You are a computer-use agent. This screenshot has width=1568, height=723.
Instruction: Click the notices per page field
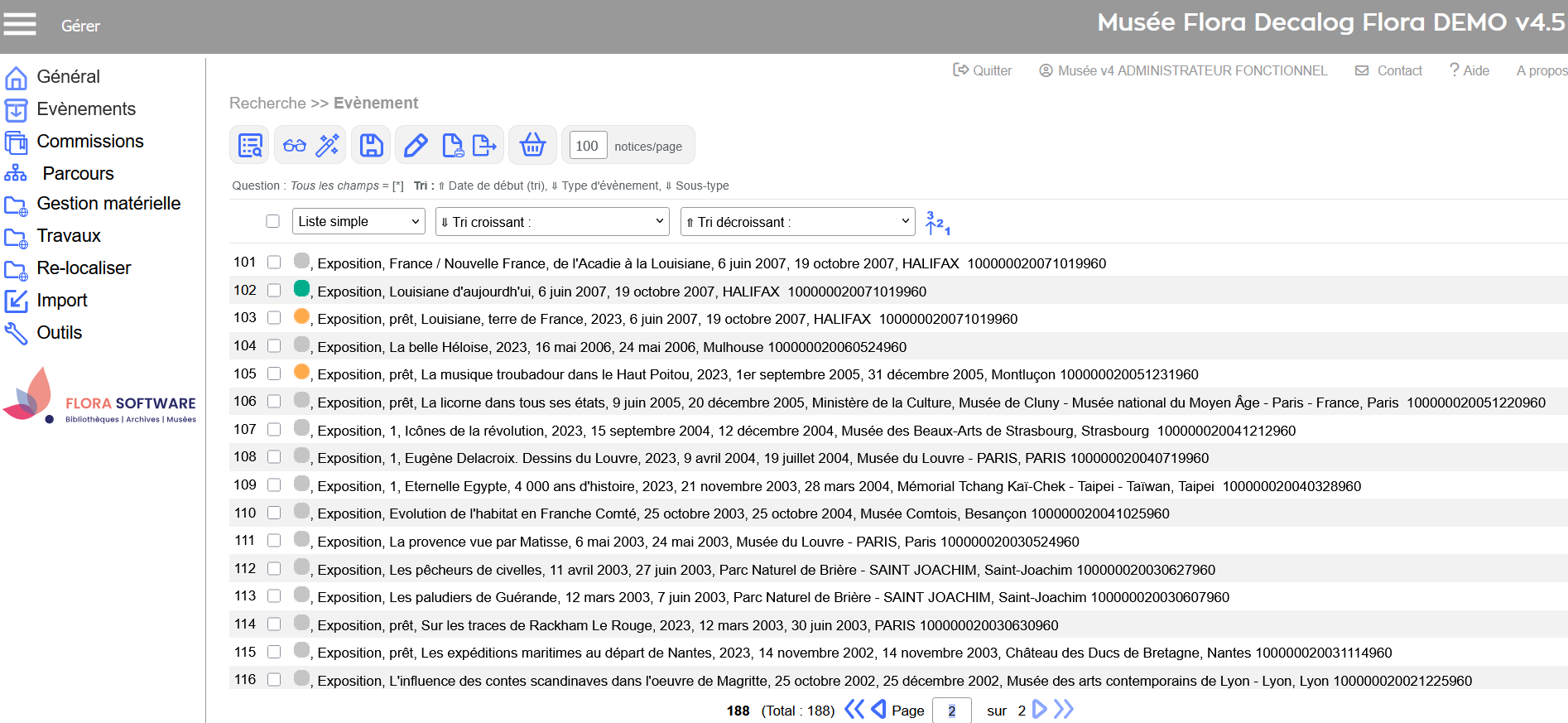(x=587, y=146)
